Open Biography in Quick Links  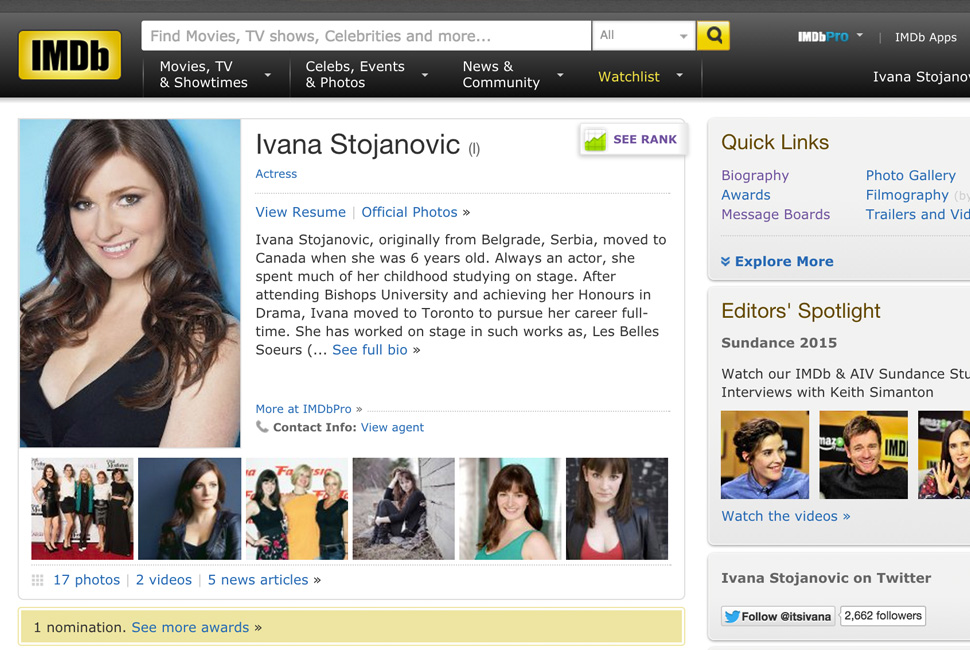755,176
